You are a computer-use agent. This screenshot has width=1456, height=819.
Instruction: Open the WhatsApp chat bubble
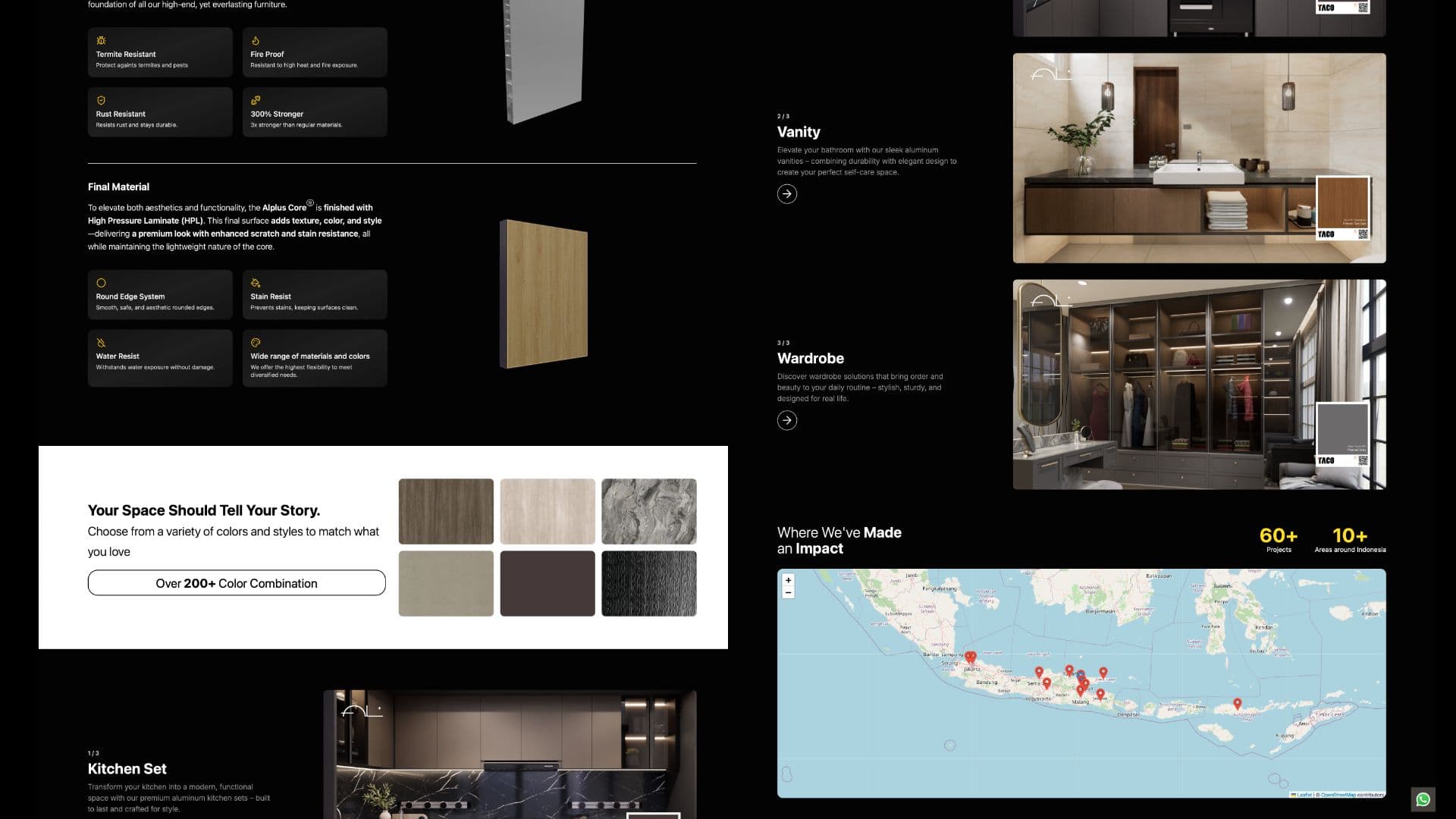pos(1423,799)
